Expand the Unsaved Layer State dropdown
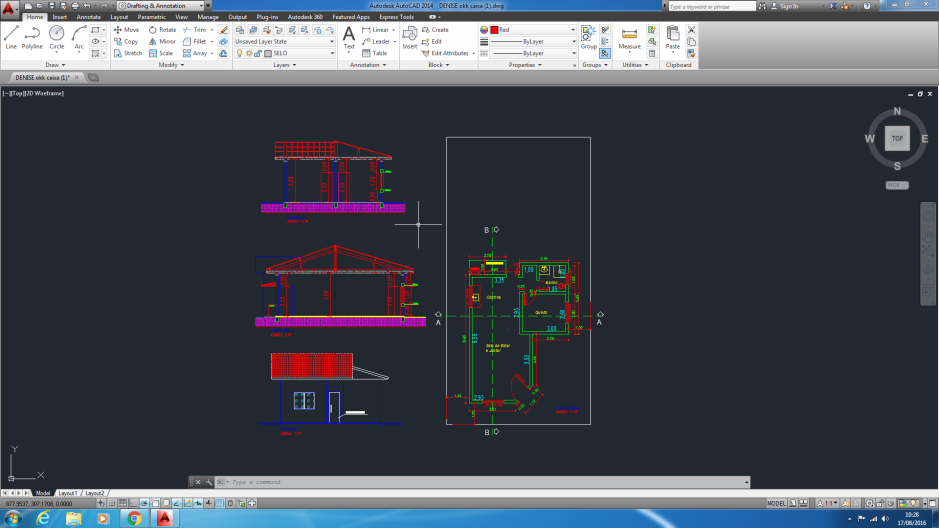 coord(285,42)
